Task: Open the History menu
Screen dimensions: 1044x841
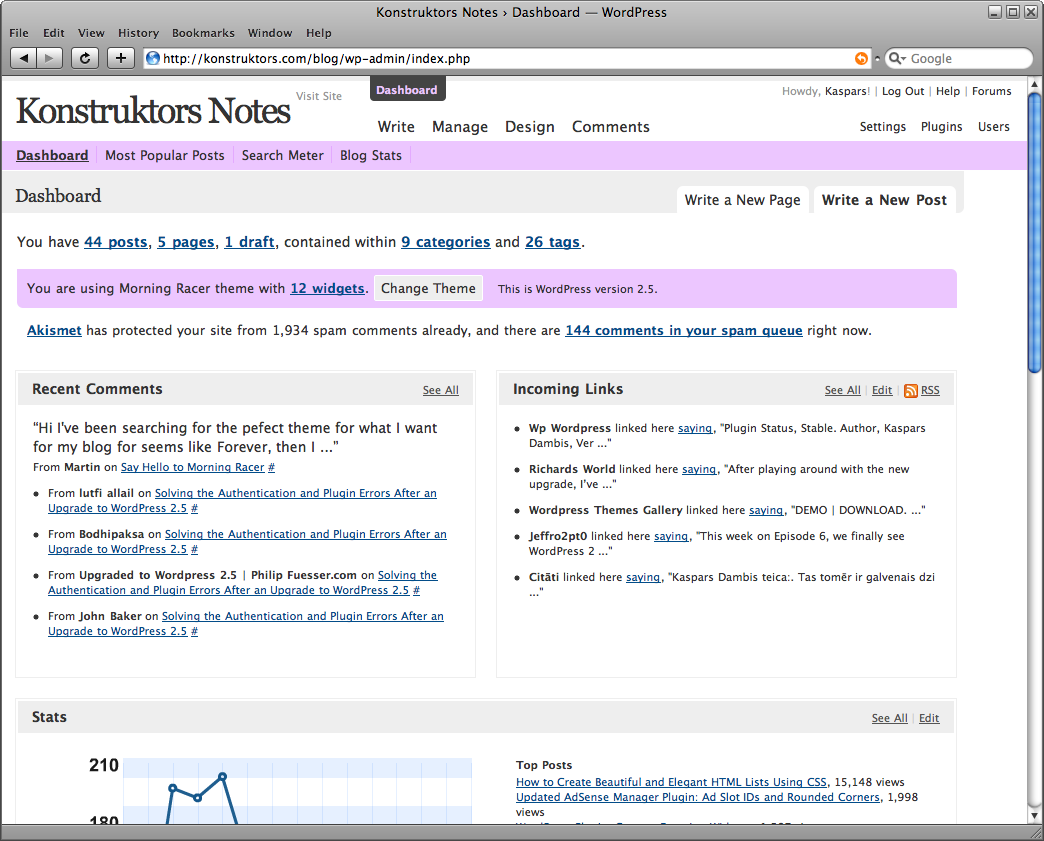Action: point(138,33)
